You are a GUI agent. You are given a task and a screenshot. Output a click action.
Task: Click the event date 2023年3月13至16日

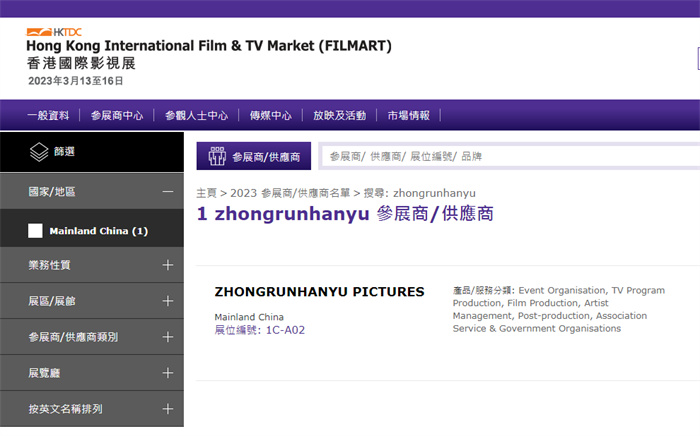[75, 81]
